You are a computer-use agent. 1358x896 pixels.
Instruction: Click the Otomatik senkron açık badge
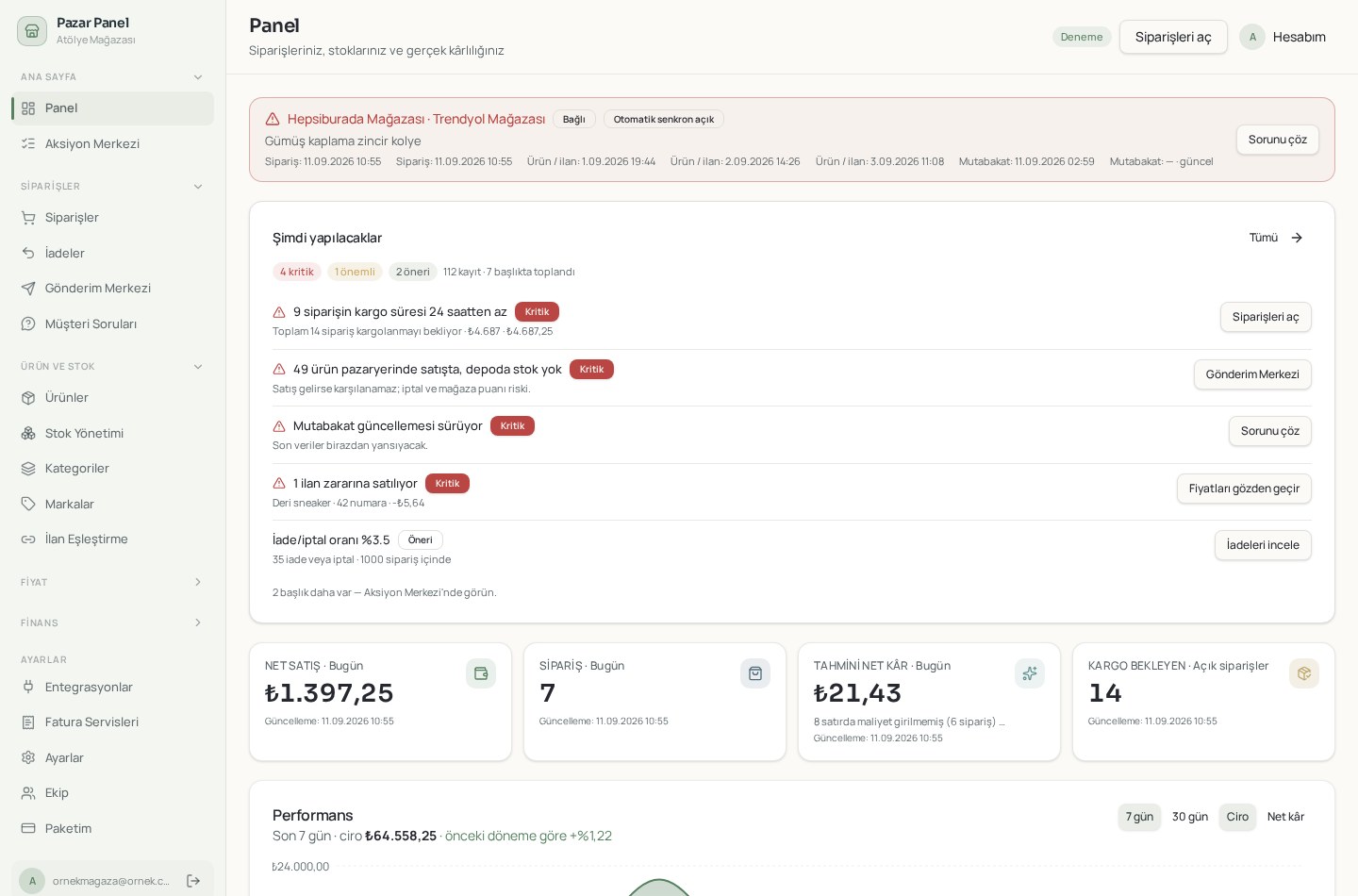(x=664, y=119)
